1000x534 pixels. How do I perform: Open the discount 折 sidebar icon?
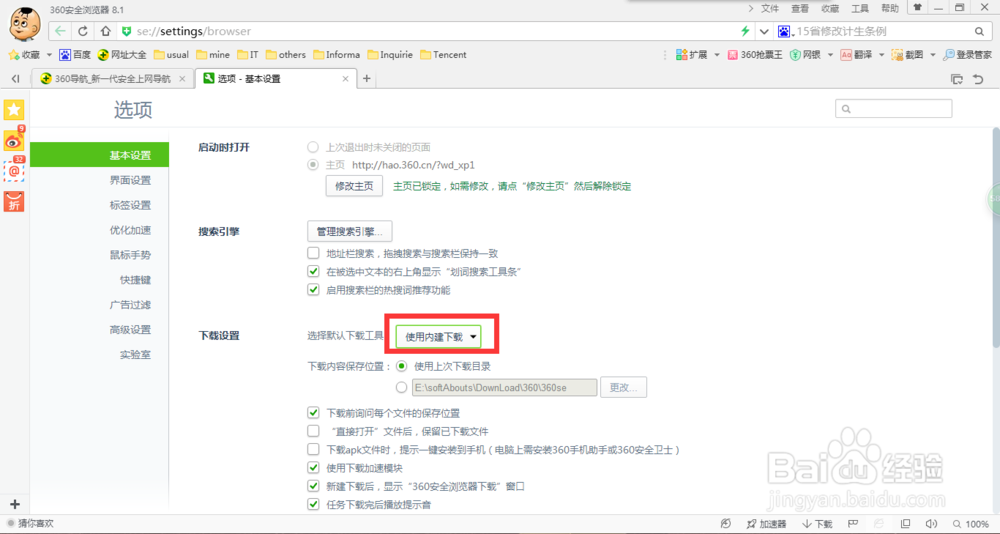coord(14,201)
